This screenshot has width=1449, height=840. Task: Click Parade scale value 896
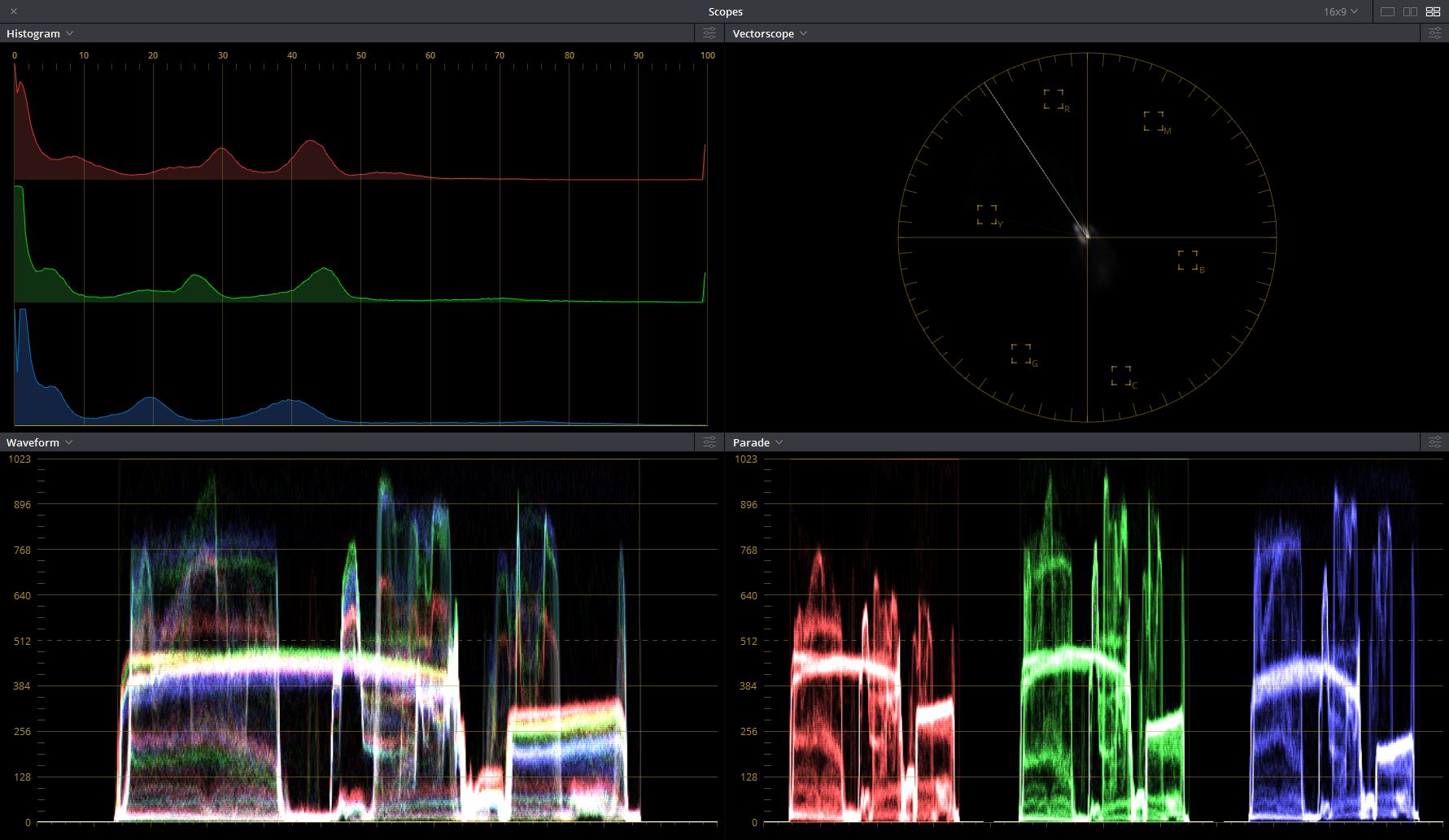[749, 505]
